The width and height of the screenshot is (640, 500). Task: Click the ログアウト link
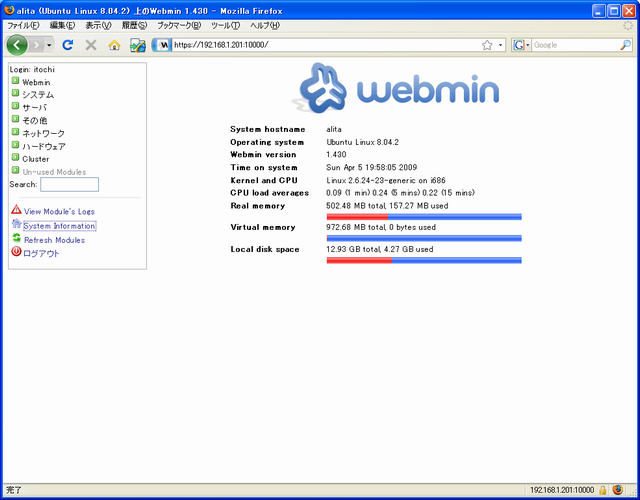pos(41,253)
